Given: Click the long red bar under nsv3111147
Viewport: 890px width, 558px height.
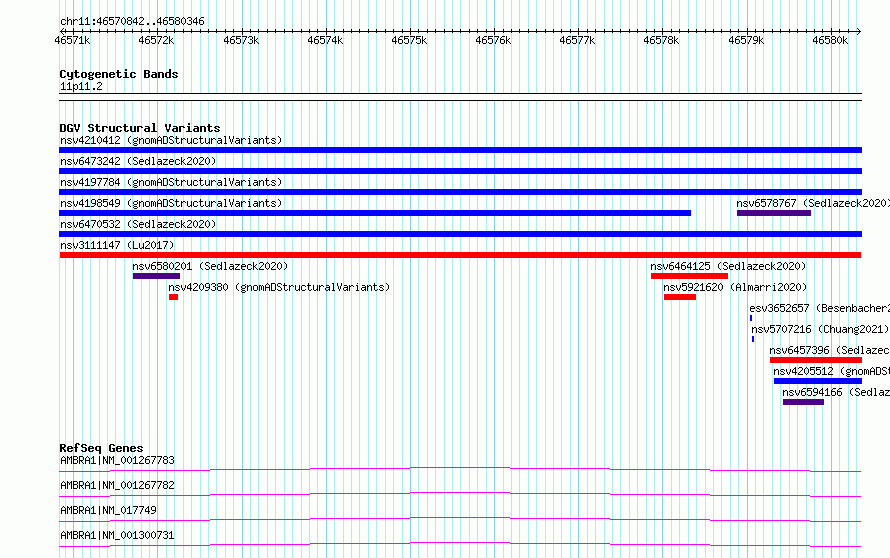Looking at the screenshot, I should (x=460, y=255).
